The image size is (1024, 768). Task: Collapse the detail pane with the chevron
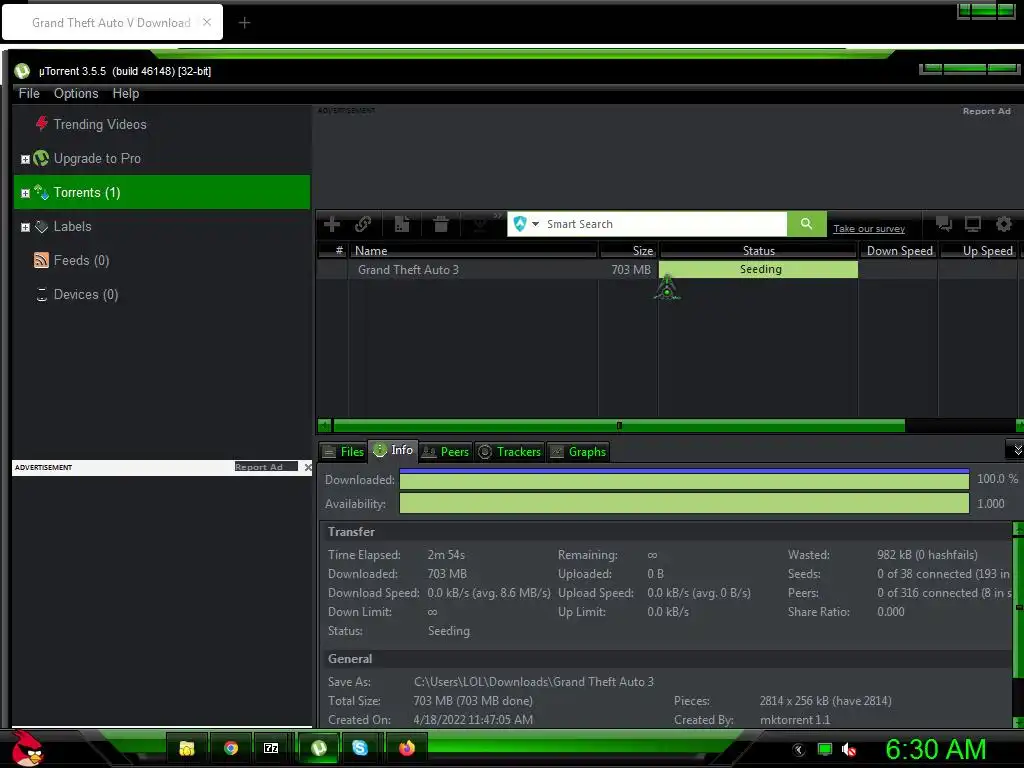[1016, 449]
